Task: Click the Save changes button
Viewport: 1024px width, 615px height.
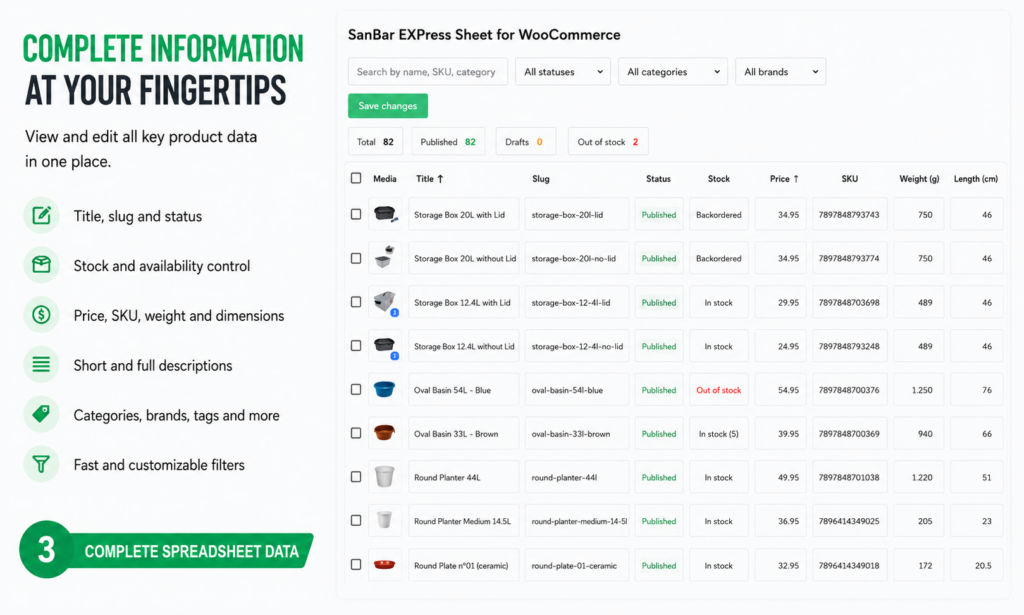Action: pyautogui.click(x=388, y=106)
